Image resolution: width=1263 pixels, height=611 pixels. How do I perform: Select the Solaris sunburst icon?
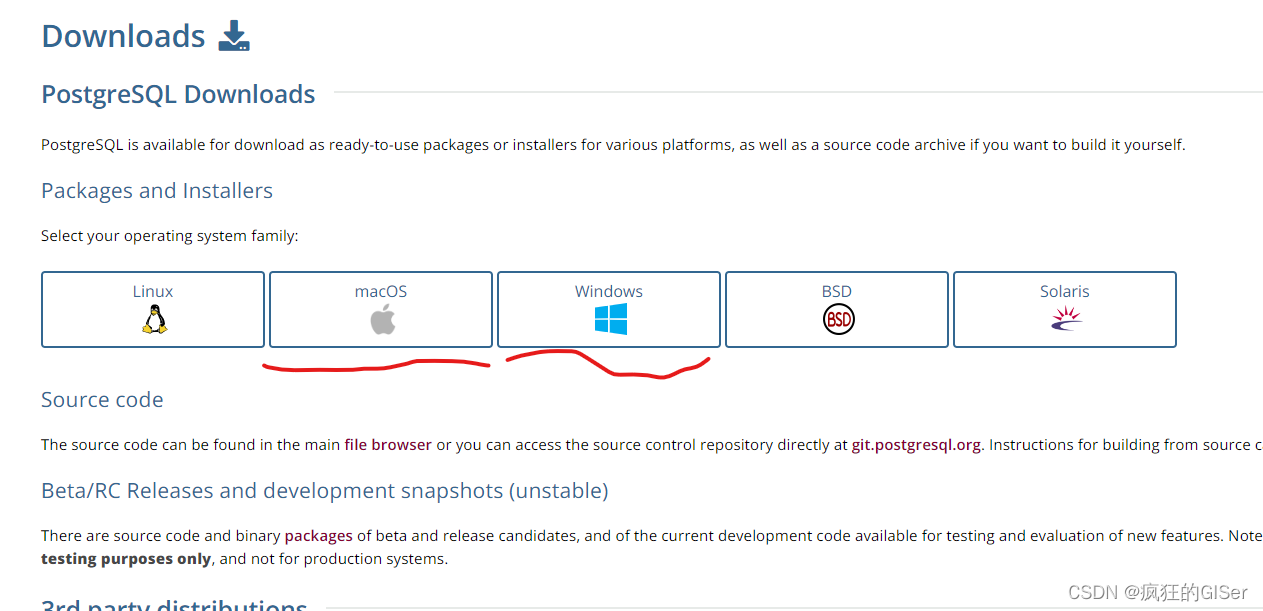[1066, 319]
